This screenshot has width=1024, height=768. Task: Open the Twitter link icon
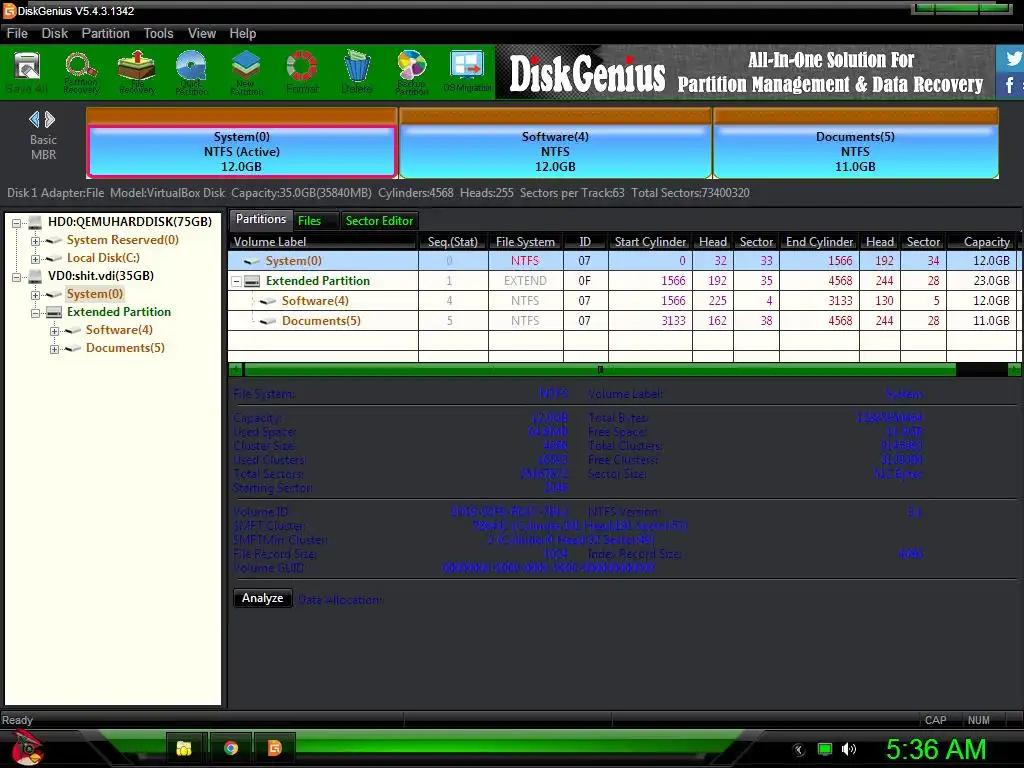point(1011,58)
